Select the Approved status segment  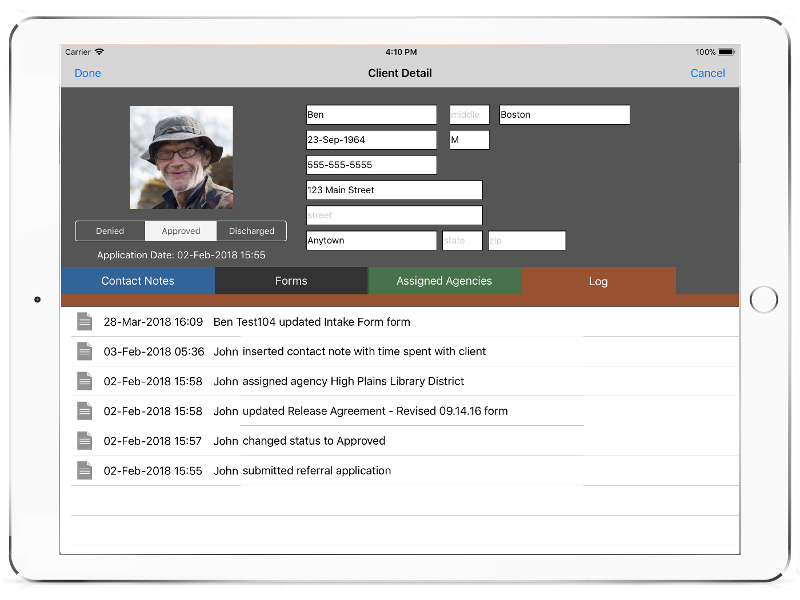coord(181,231)
